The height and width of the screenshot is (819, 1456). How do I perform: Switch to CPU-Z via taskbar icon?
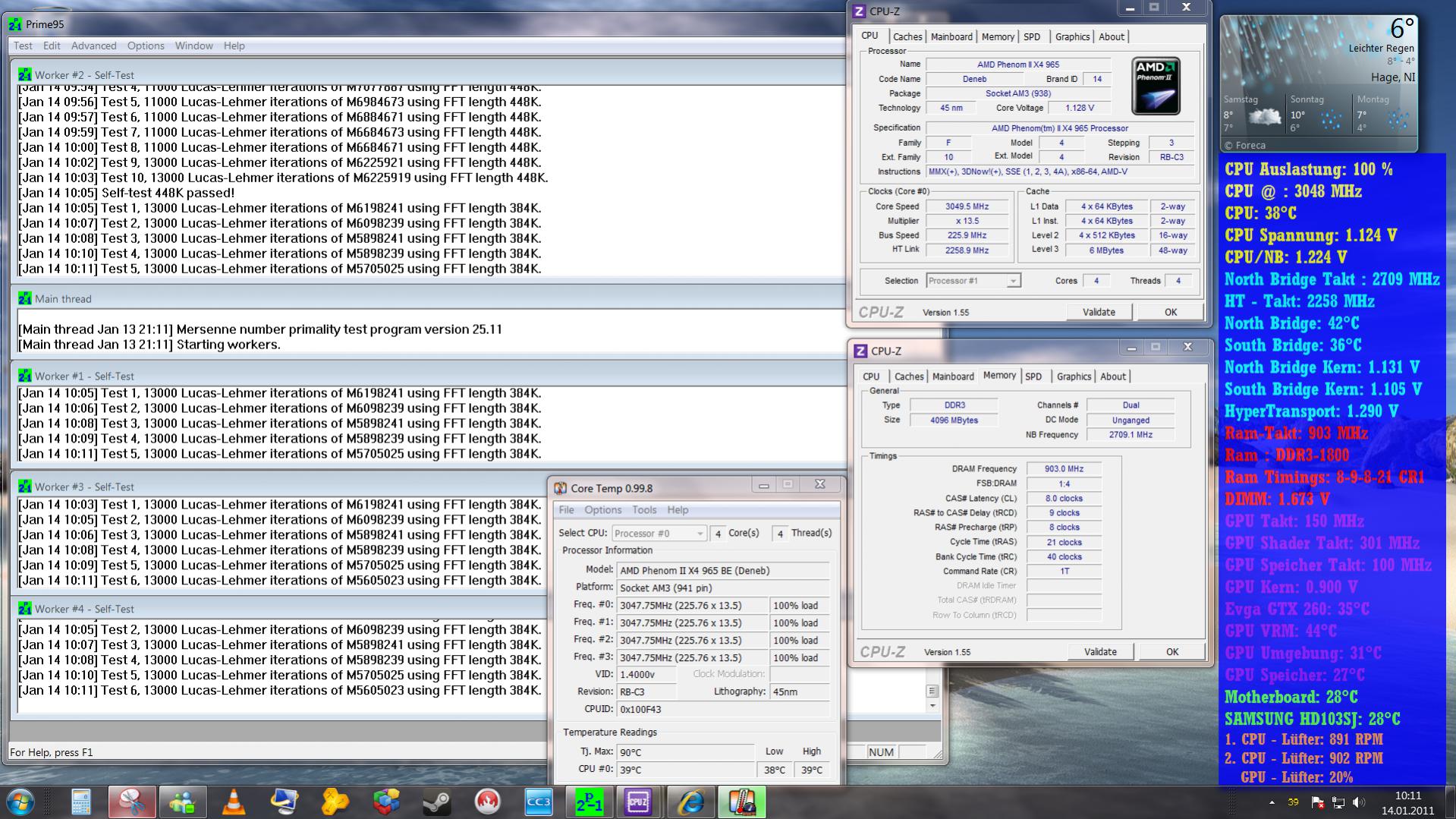(x=640, y=802)
